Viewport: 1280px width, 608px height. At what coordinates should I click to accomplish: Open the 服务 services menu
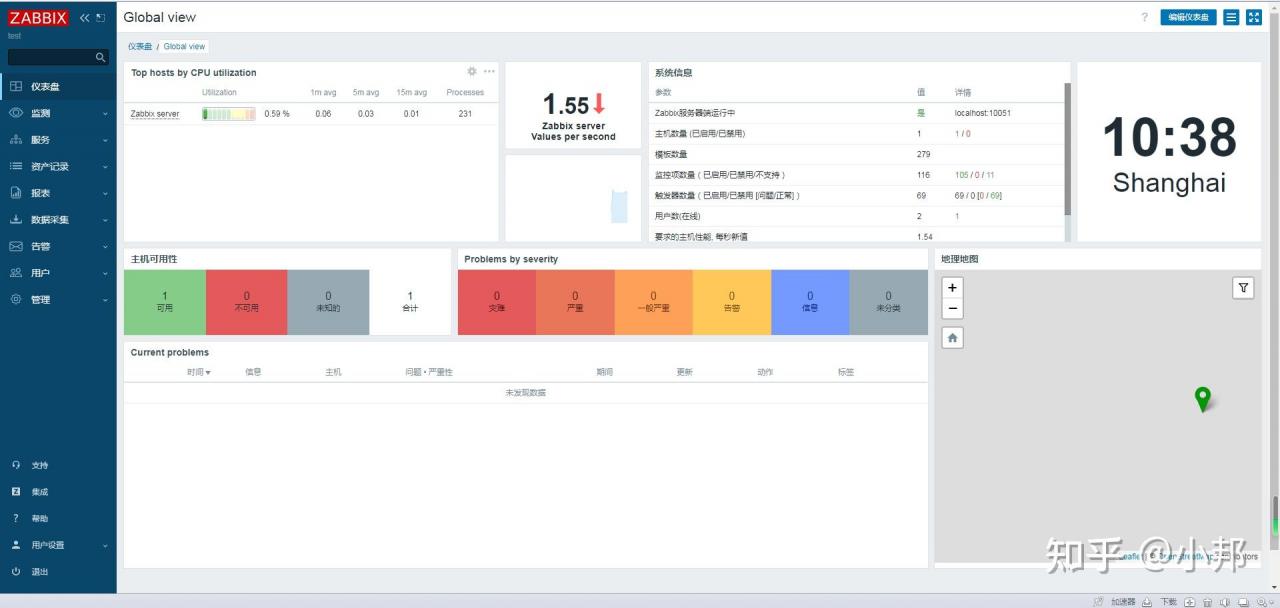point(58,140)
